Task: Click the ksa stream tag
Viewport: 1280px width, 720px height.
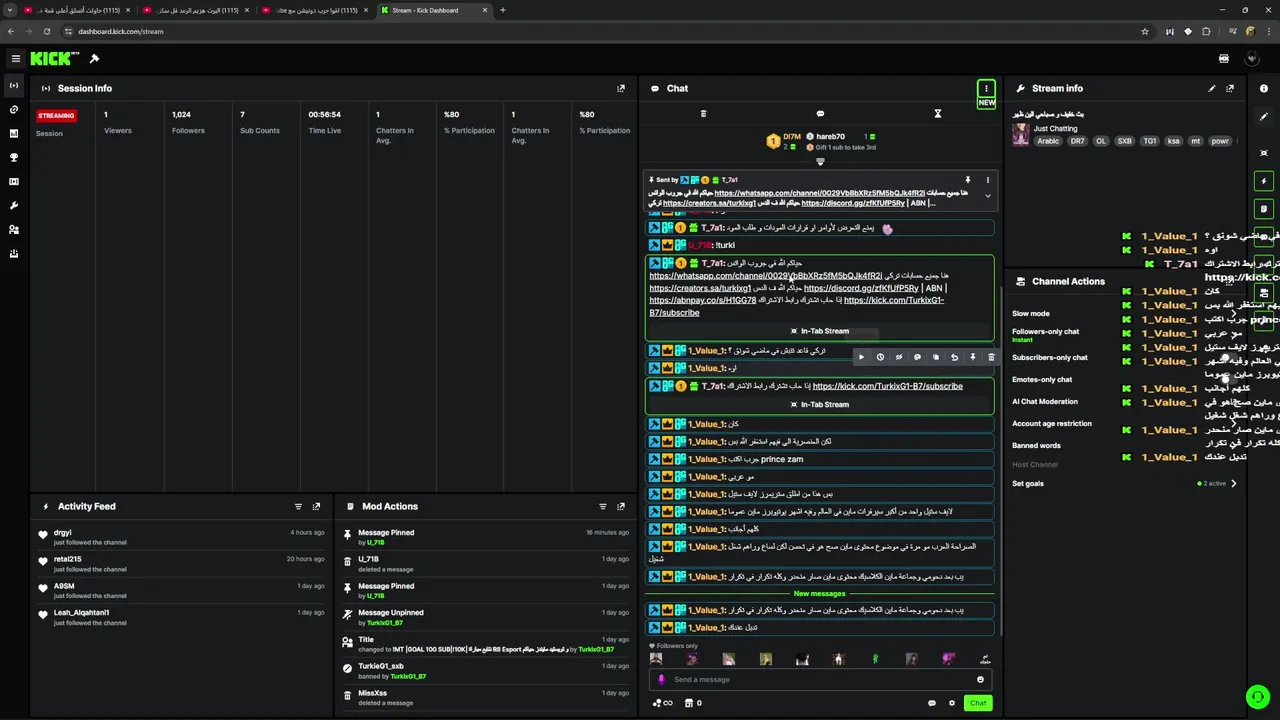Action: 1173,141
